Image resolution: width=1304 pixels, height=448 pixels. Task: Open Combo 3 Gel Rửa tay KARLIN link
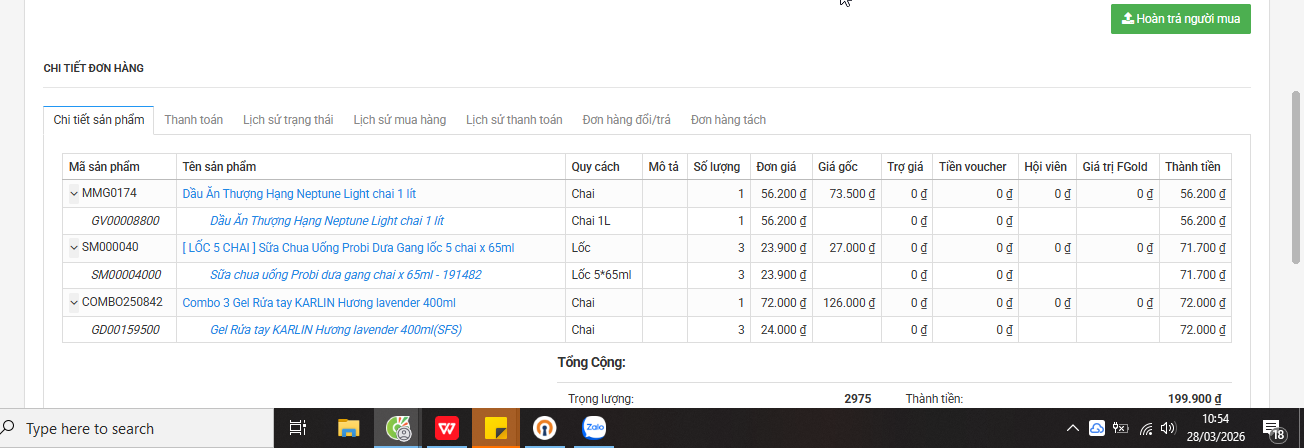pos(319,302)
